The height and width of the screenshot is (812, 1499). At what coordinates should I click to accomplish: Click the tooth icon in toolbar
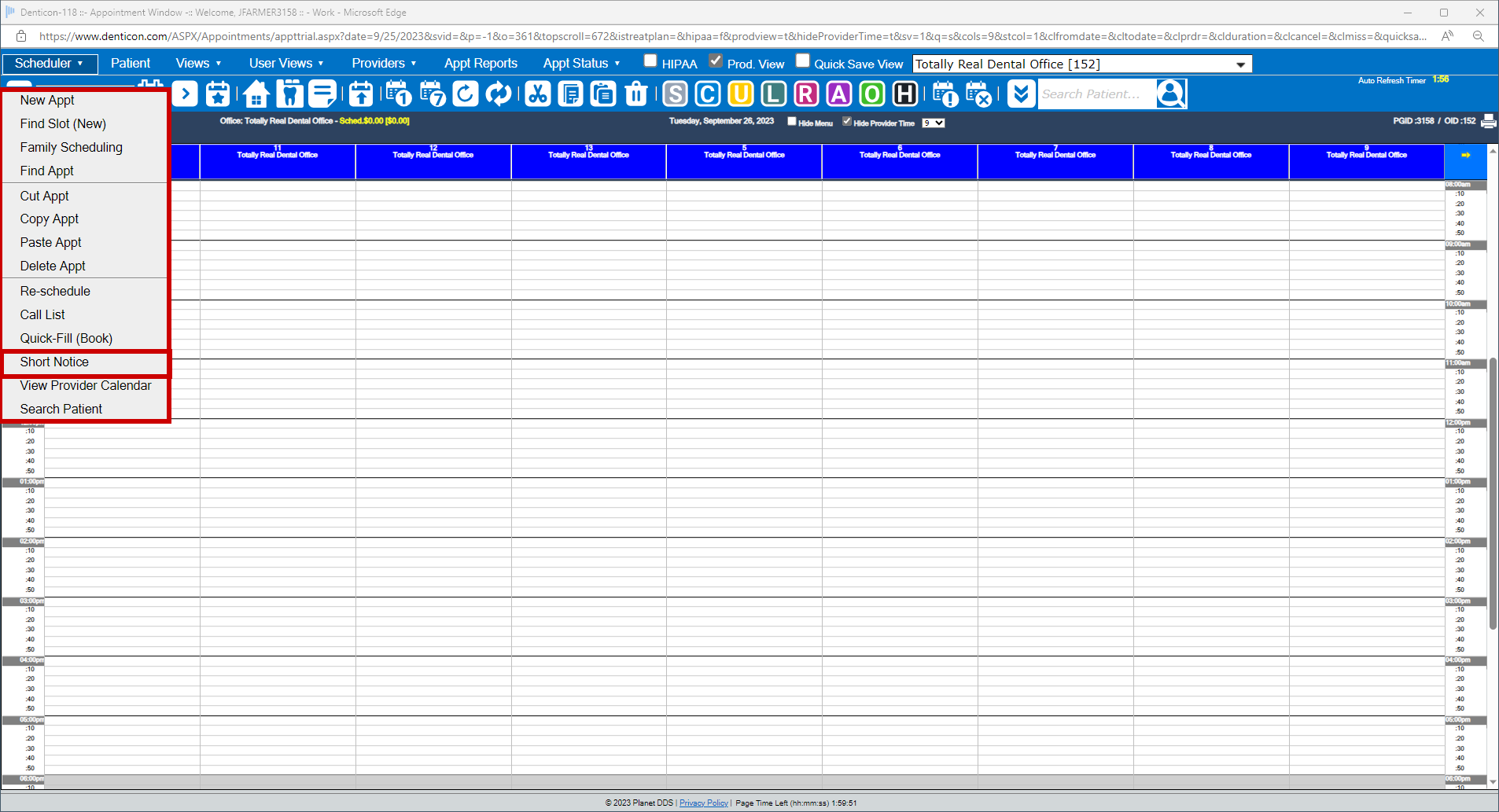tap(289, 94)
